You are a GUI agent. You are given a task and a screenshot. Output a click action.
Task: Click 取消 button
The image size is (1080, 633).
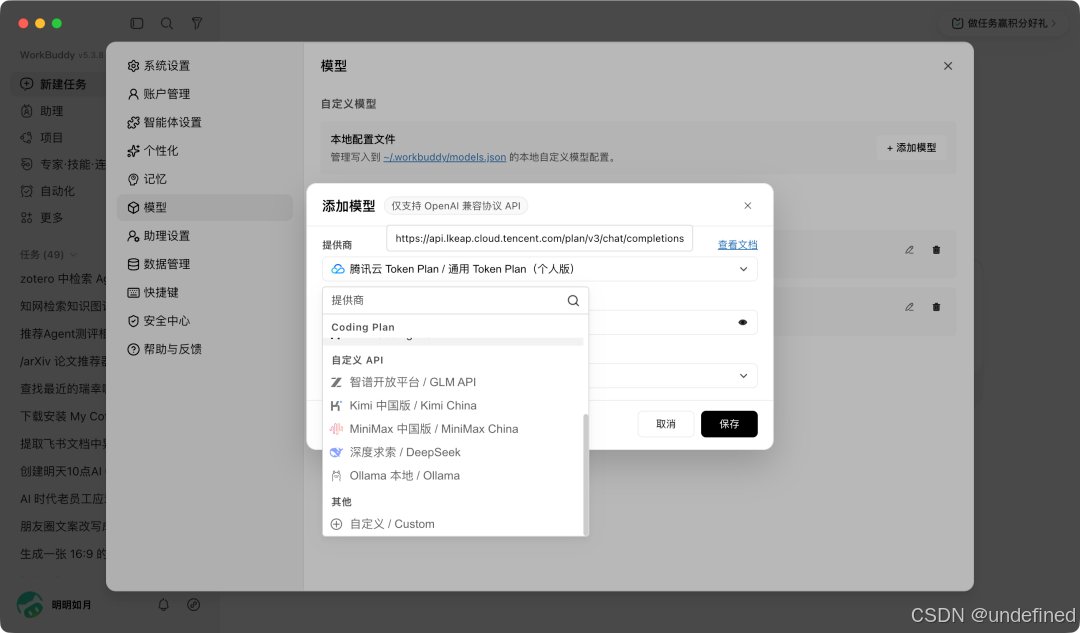[x=665, y=424]
